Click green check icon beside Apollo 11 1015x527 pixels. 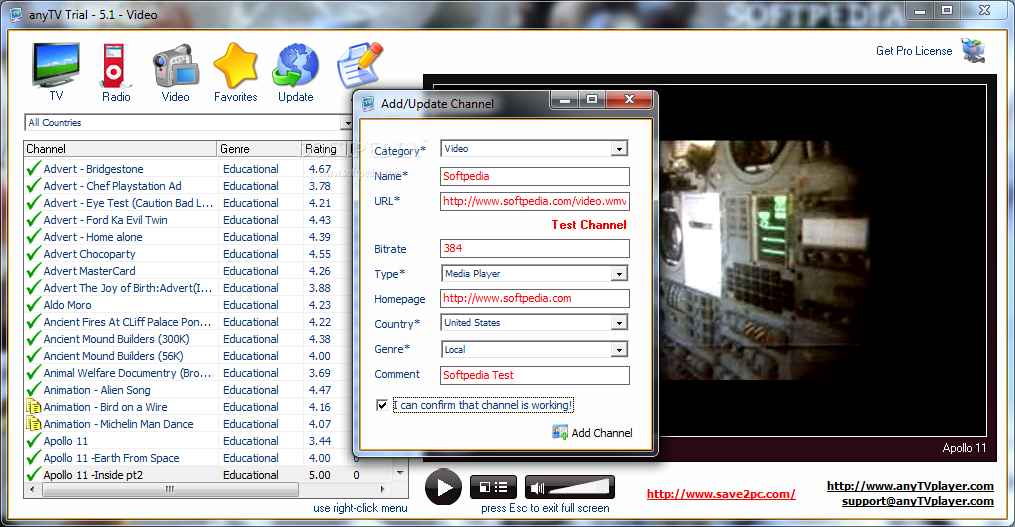(x=34, y=441)
